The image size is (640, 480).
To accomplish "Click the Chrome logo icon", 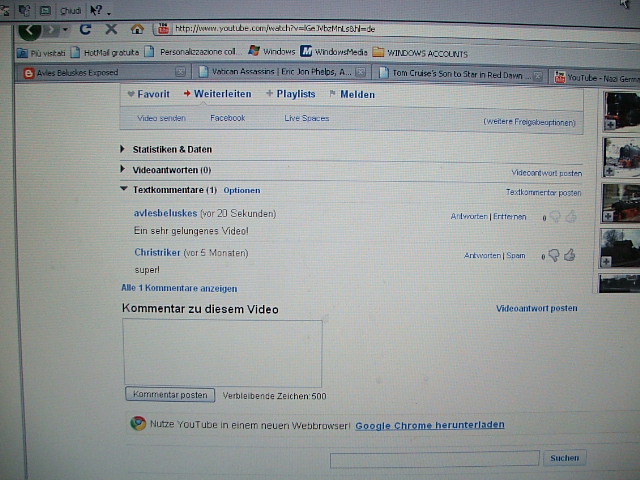I will tap(138, 423).
